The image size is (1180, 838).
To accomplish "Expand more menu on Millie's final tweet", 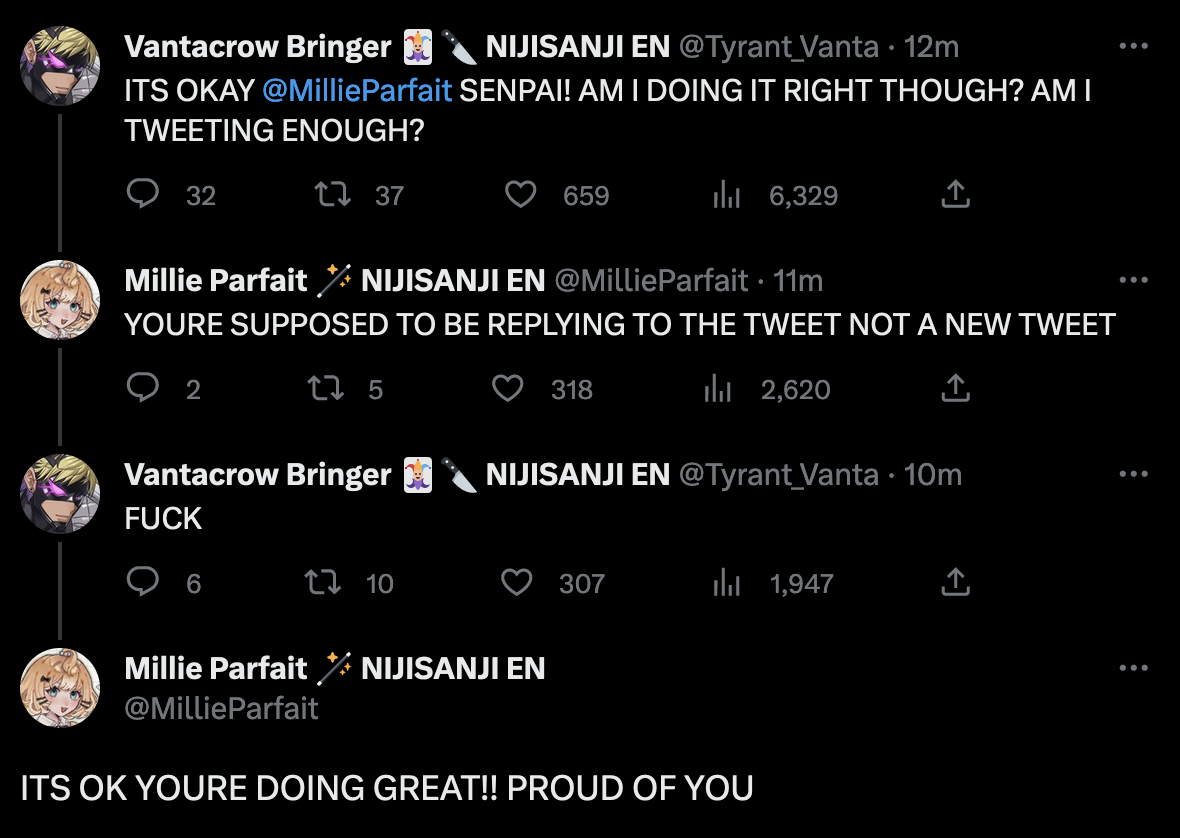I will (1133, 668).
